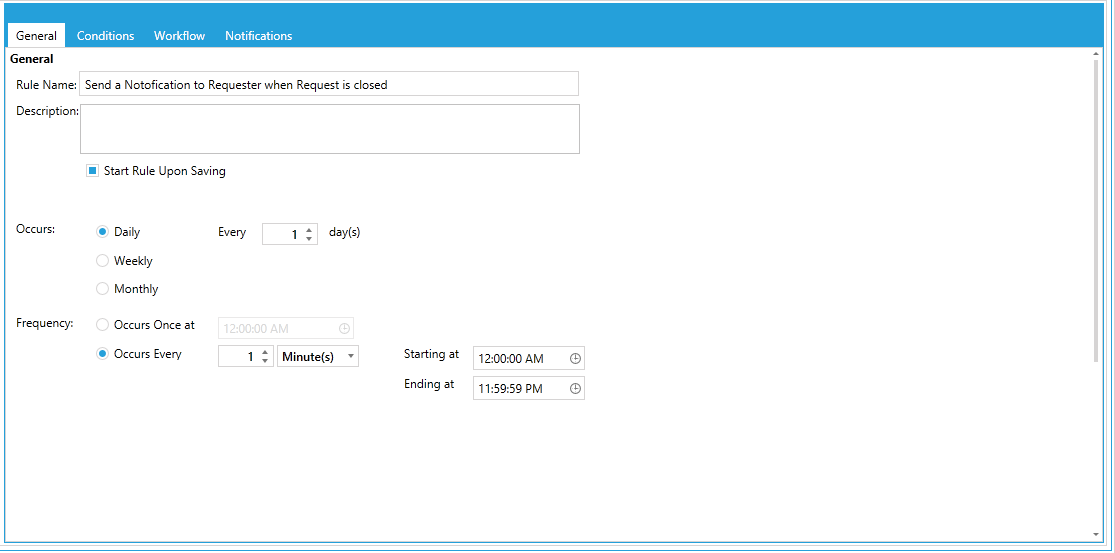Decrease the Every day(s) value
Screen dimensions: 1115x553
309,239
